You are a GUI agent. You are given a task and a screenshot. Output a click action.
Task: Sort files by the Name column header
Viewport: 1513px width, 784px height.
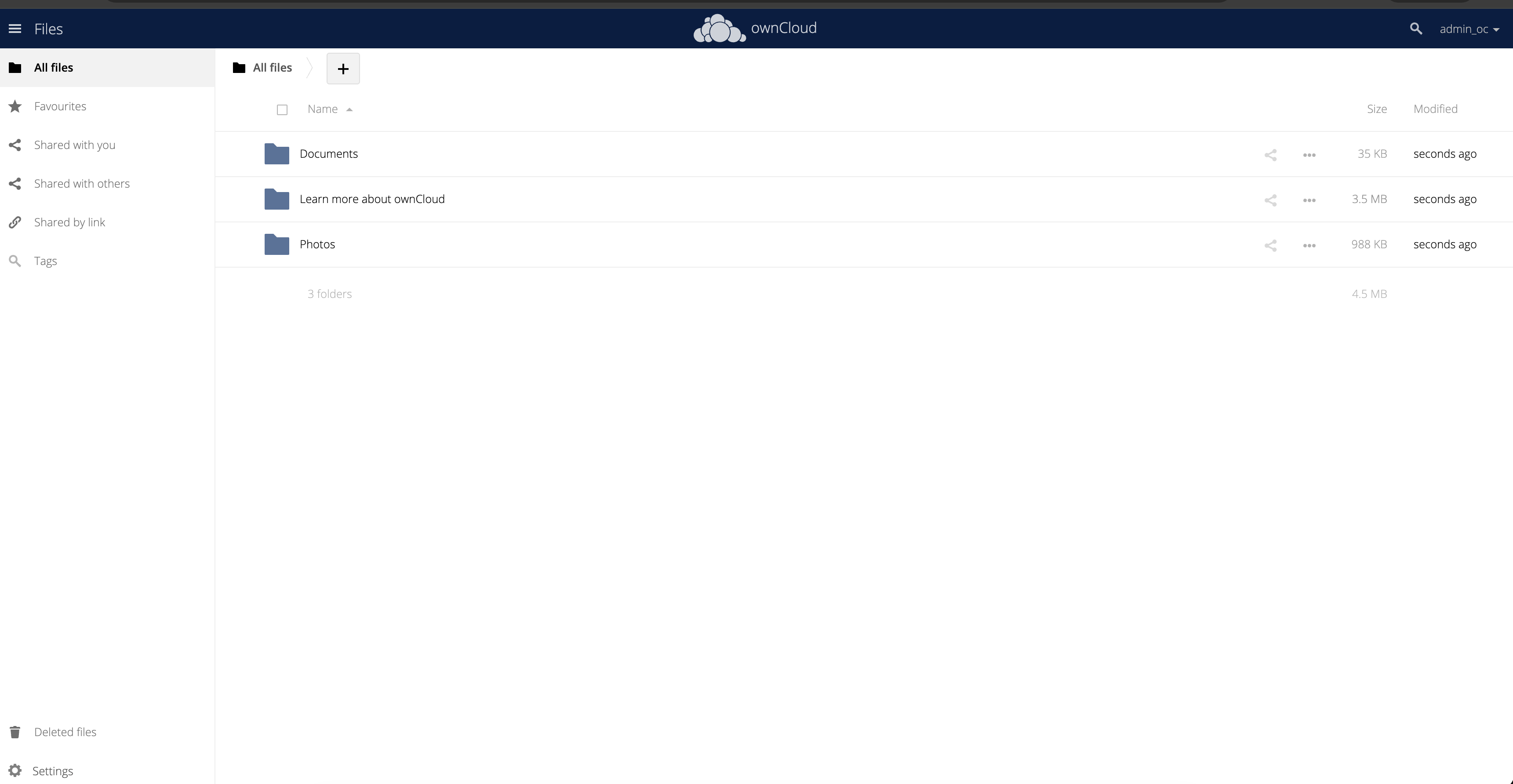coord(323,109)
